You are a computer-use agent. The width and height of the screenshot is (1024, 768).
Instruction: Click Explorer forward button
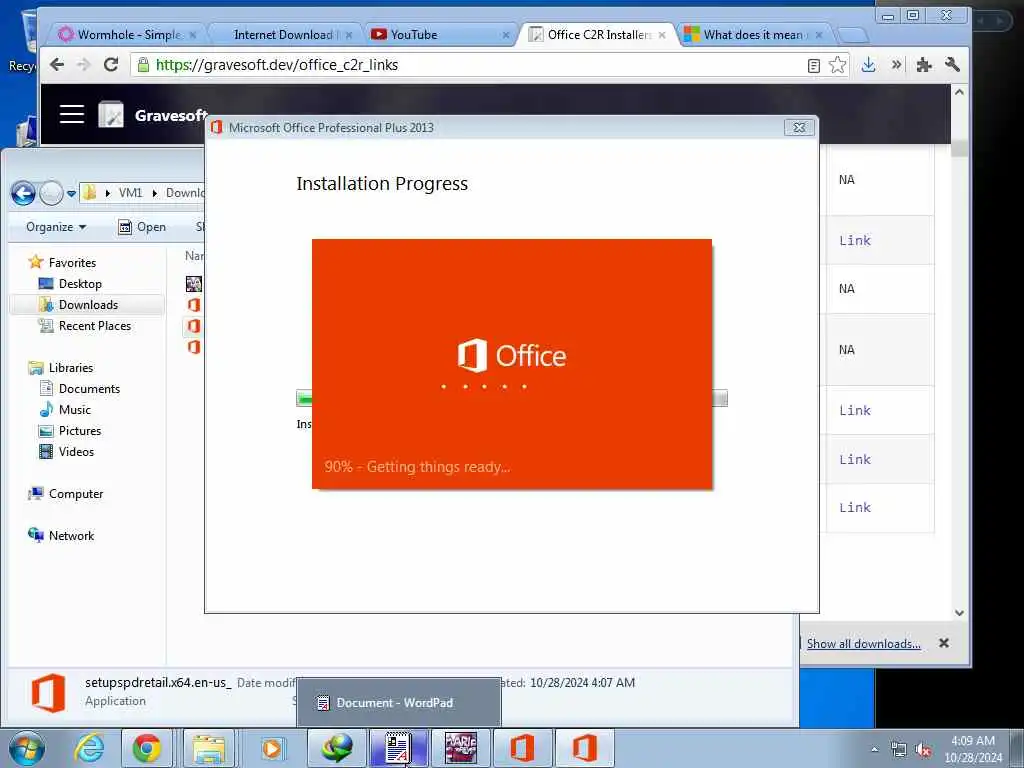tap(51, 193)
